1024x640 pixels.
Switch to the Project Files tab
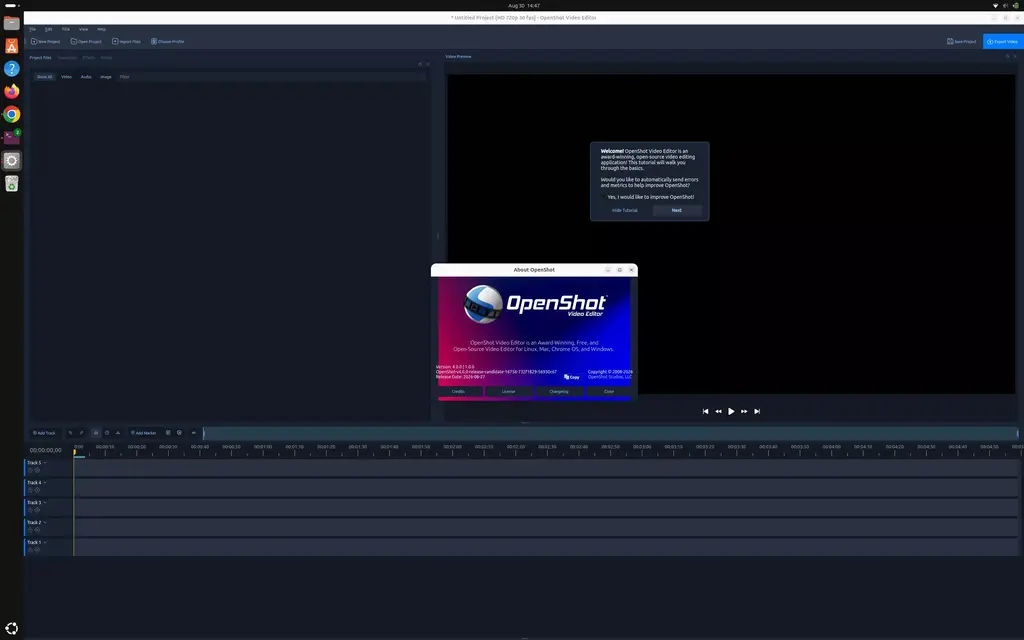(40, 57)
